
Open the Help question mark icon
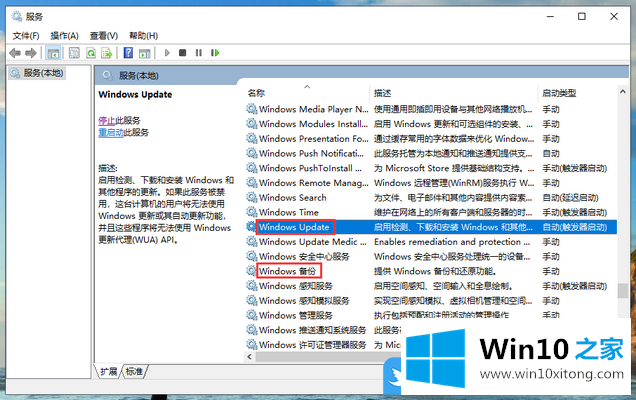pyautogui.click(x=128, y=53)
